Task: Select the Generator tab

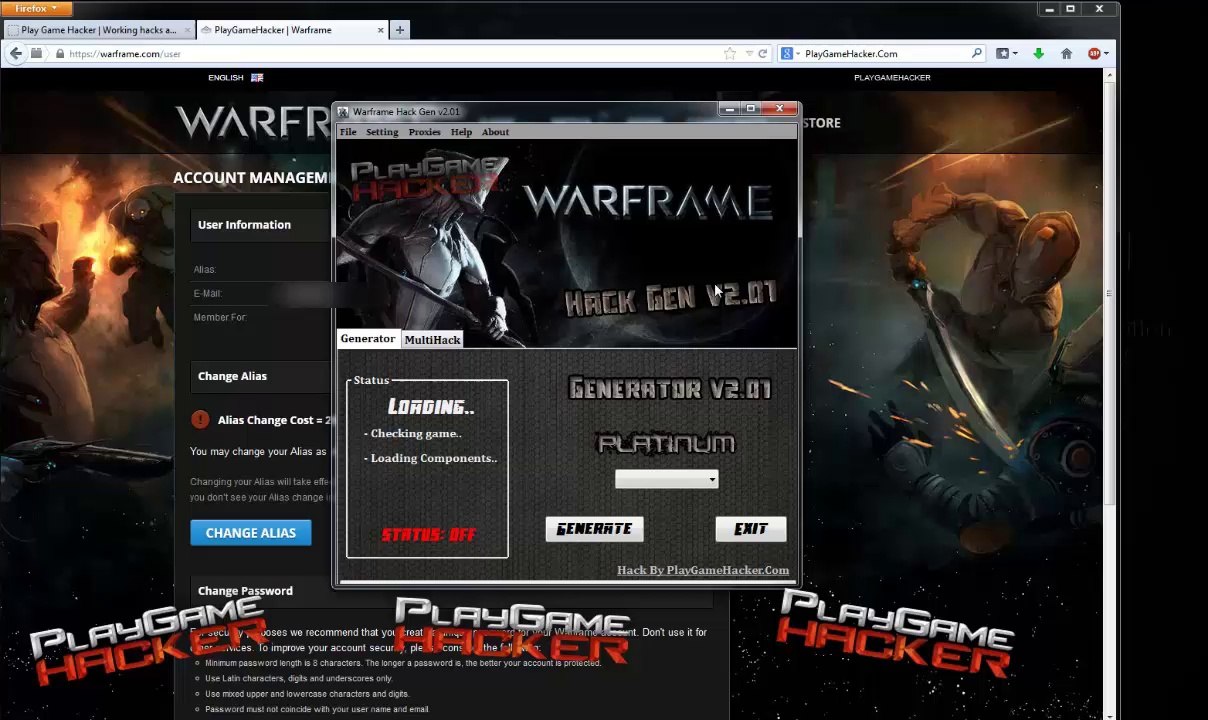Action: pos(368,339)
